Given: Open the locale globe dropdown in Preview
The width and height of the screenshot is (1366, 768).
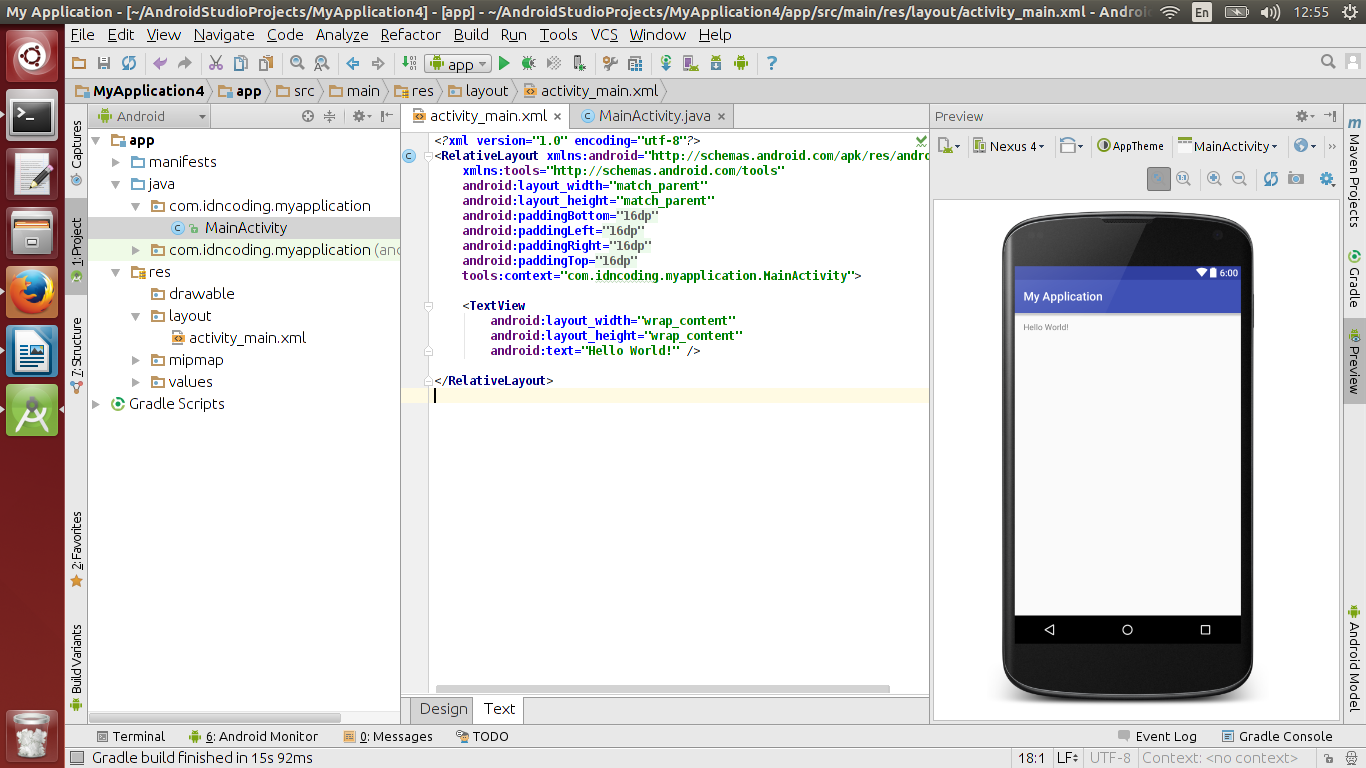Looking at the screenshot, I should 1305,146.
